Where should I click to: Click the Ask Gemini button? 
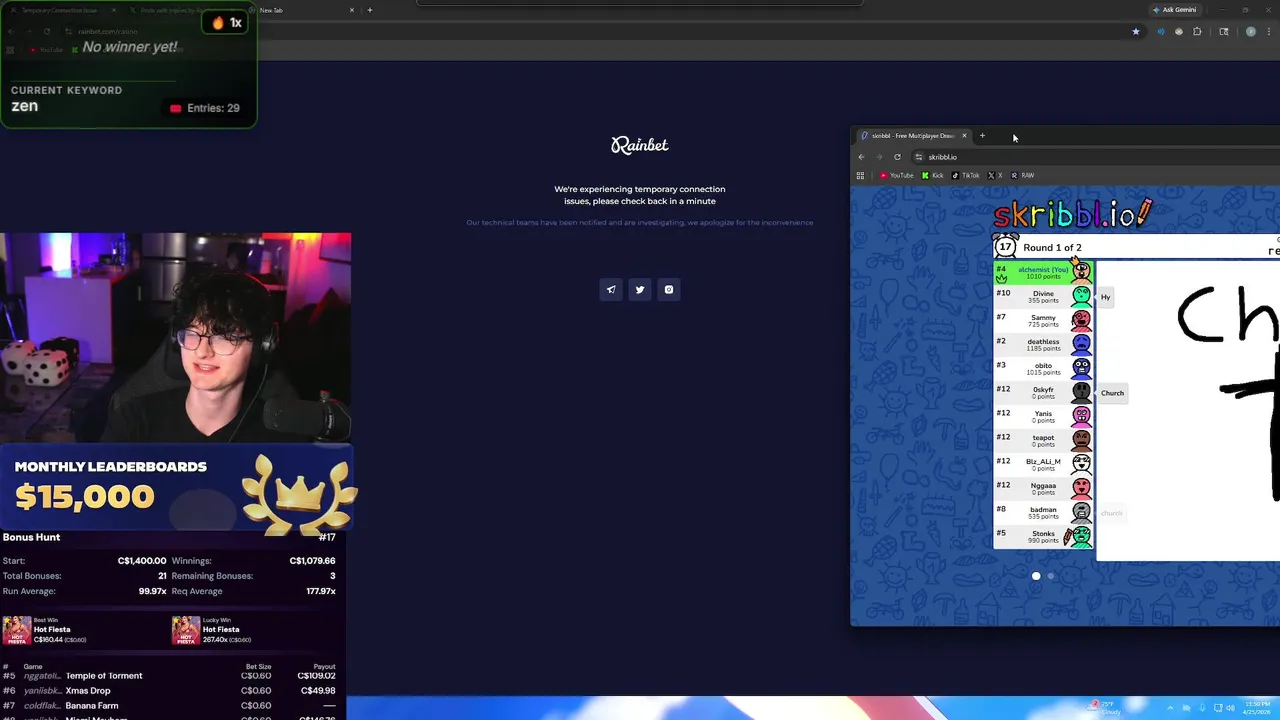click(x=1174, y=10)
